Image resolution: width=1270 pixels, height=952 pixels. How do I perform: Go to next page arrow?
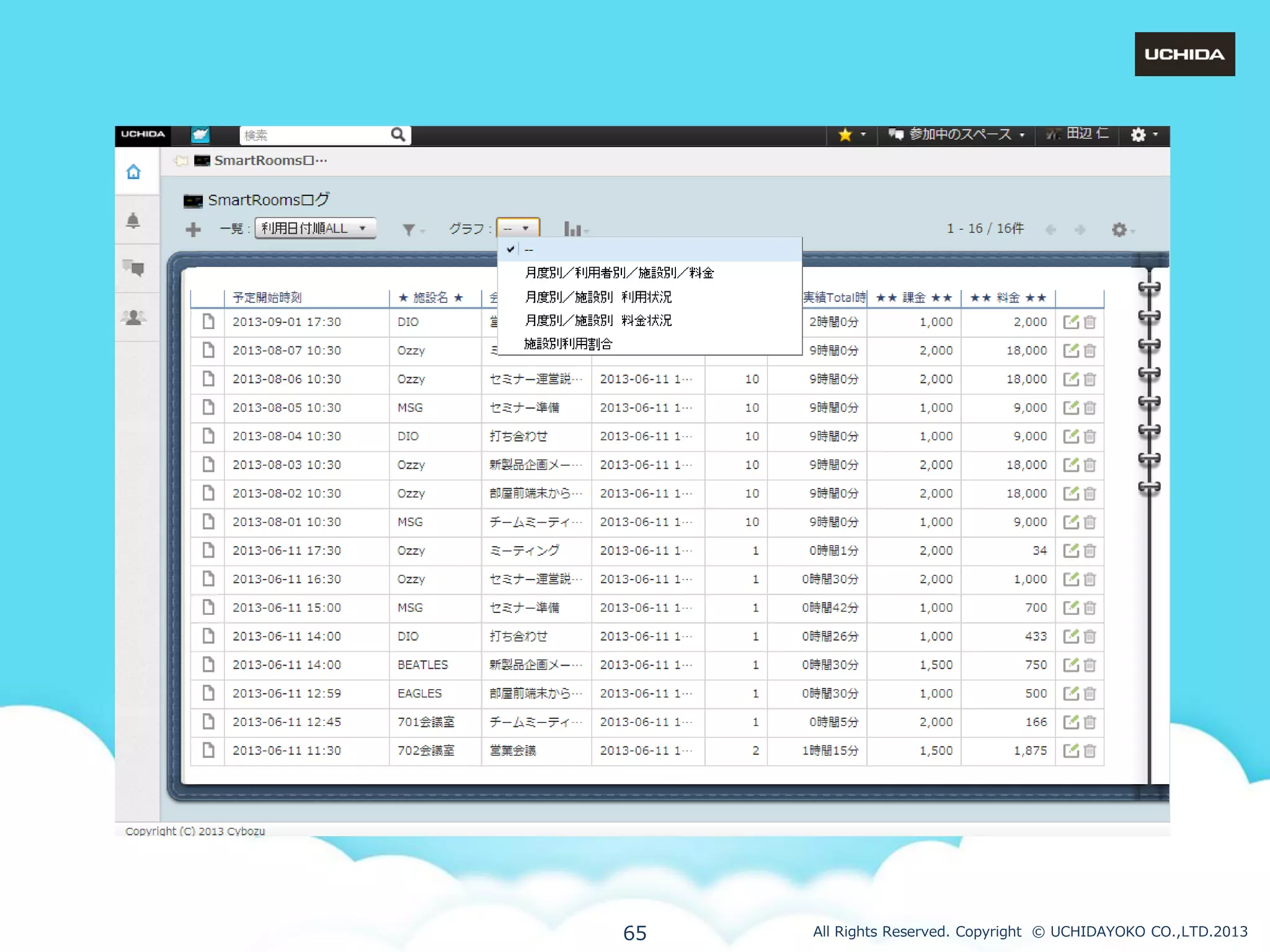click(x=1080, y=230)
